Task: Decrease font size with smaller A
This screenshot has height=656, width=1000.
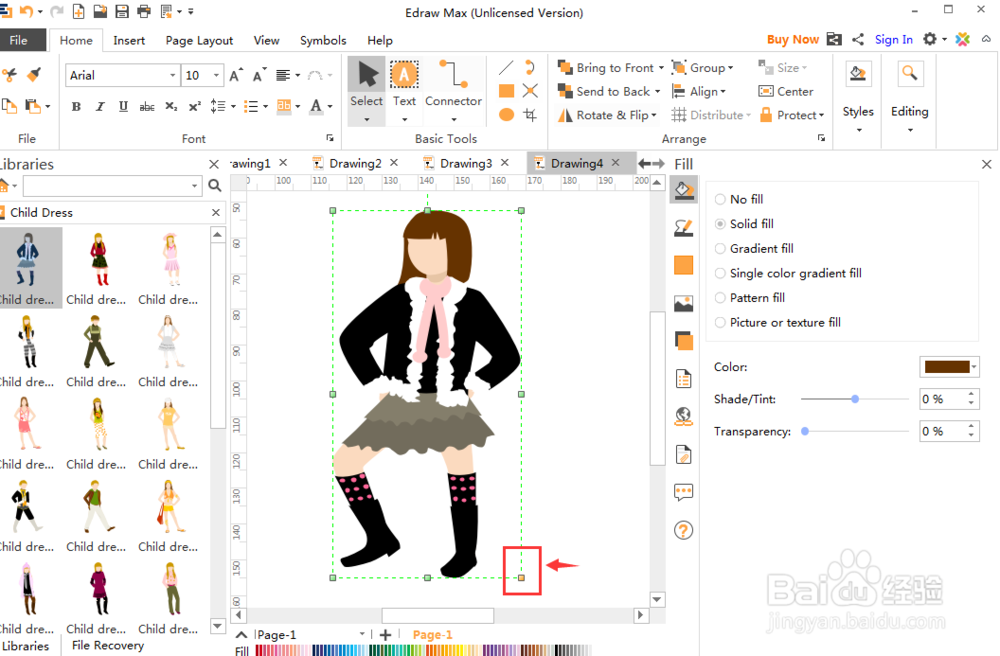Action: click(x=258, y=75)
